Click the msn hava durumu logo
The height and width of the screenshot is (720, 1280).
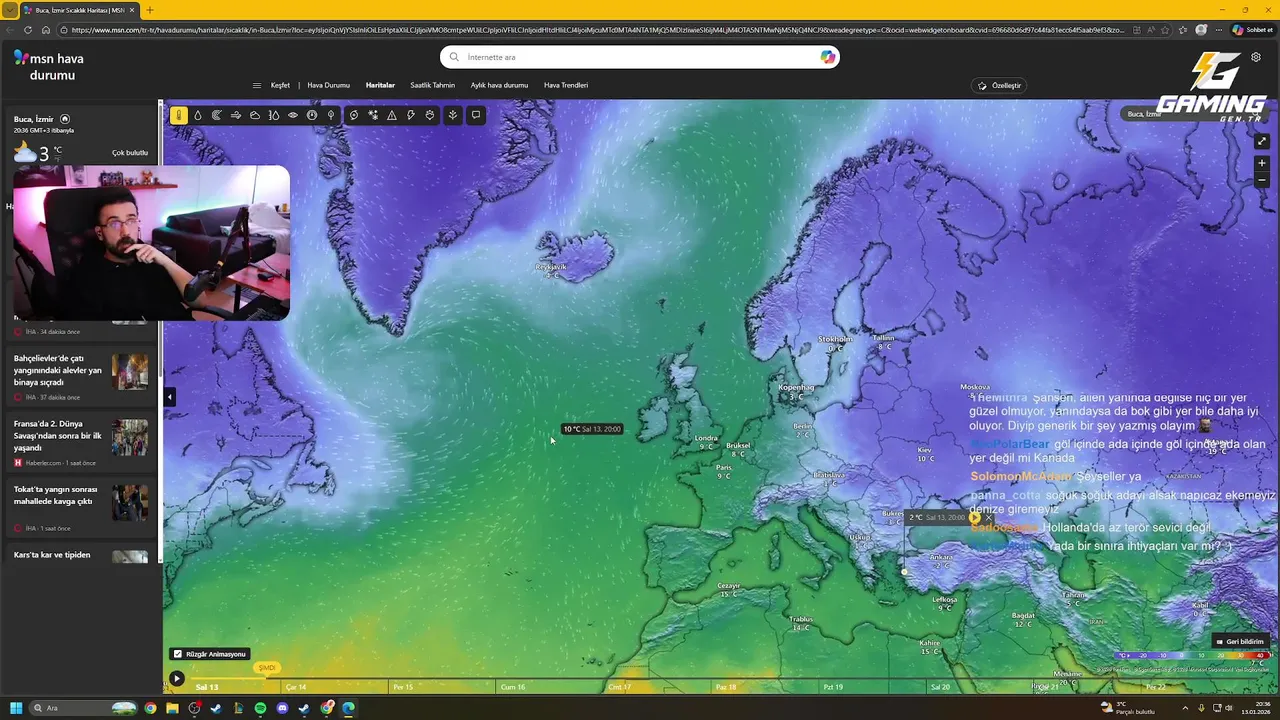pyautogui.click(x=49, y=67)
